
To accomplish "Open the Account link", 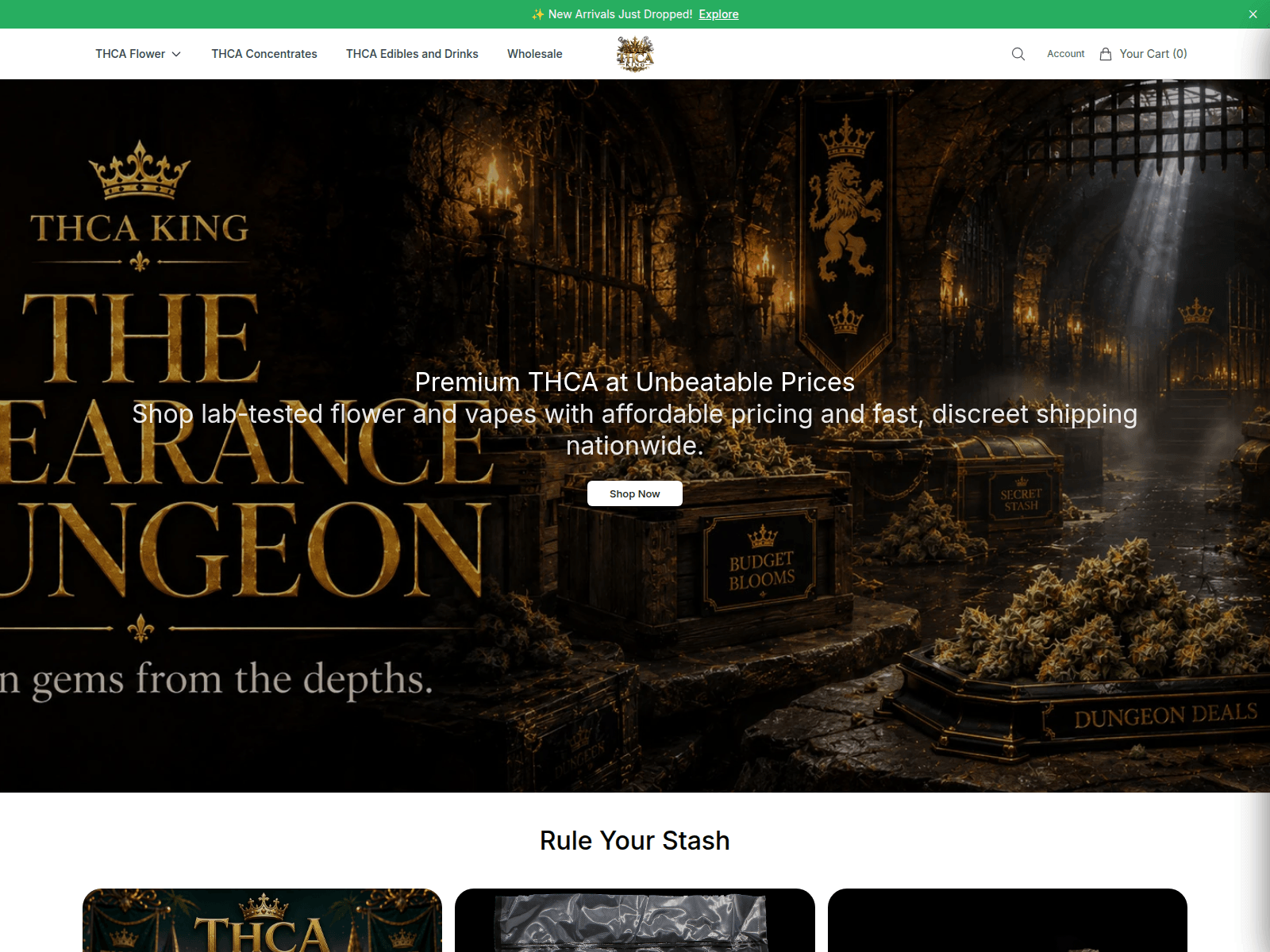I will coord(1065,54).
